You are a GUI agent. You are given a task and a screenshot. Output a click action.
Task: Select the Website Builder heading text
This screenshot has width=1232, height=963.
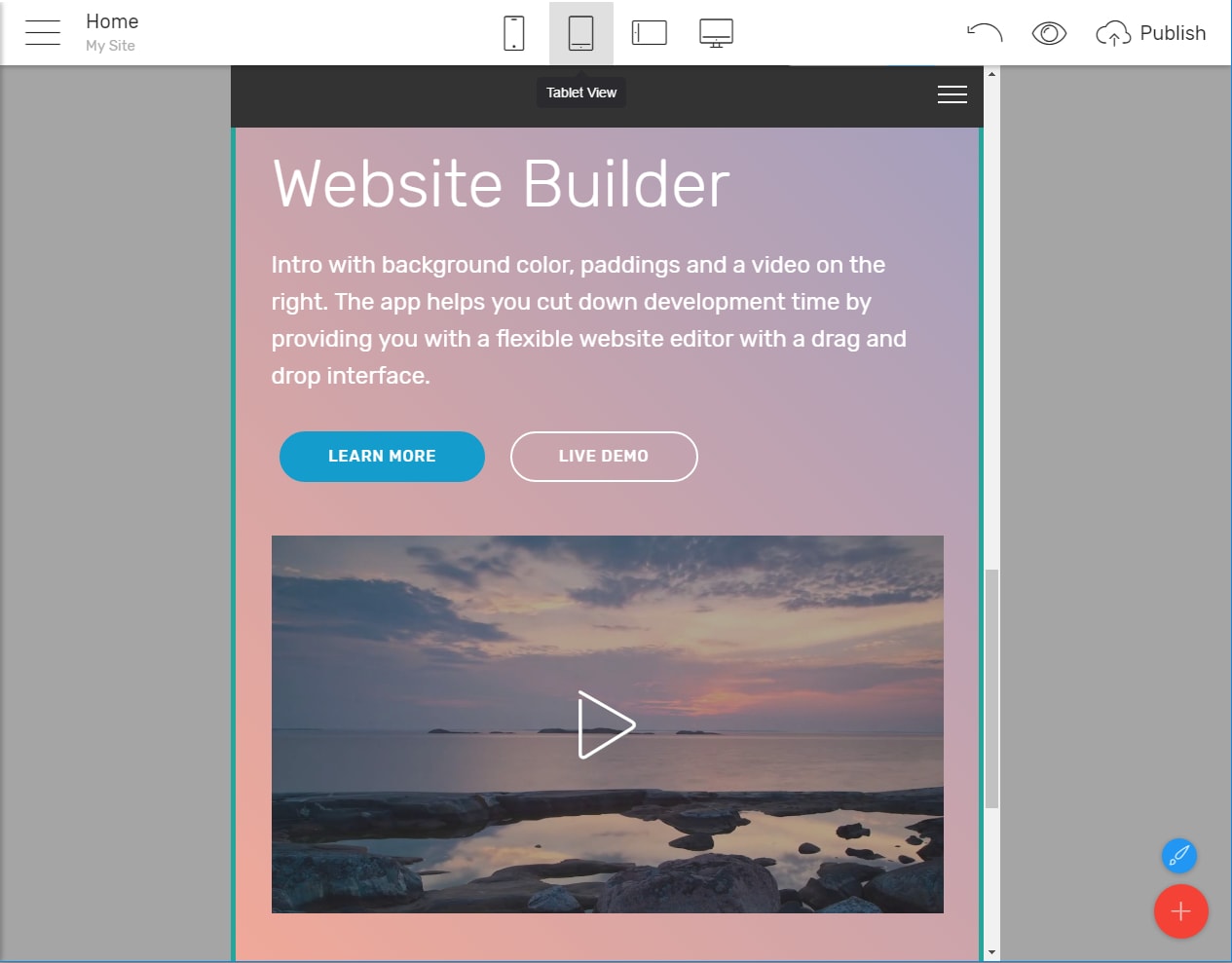click(502, 184)
